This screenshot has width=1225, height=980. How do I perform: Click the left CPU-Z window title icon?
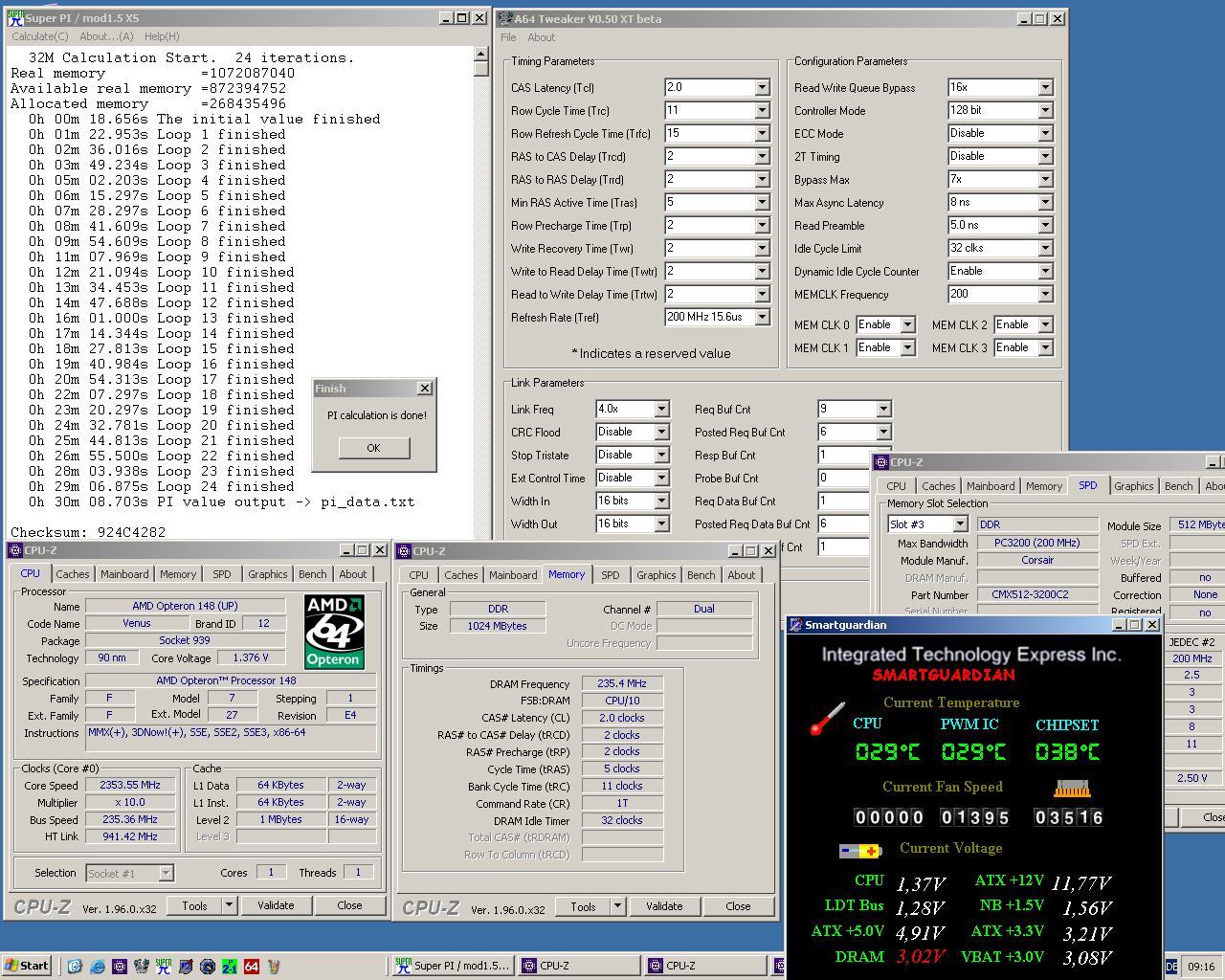(16, 550)
